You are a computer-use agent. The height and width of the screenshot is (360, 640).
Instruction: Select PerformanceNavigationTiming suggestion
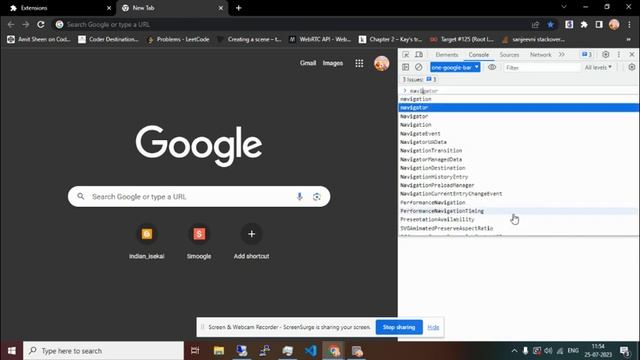518,211
